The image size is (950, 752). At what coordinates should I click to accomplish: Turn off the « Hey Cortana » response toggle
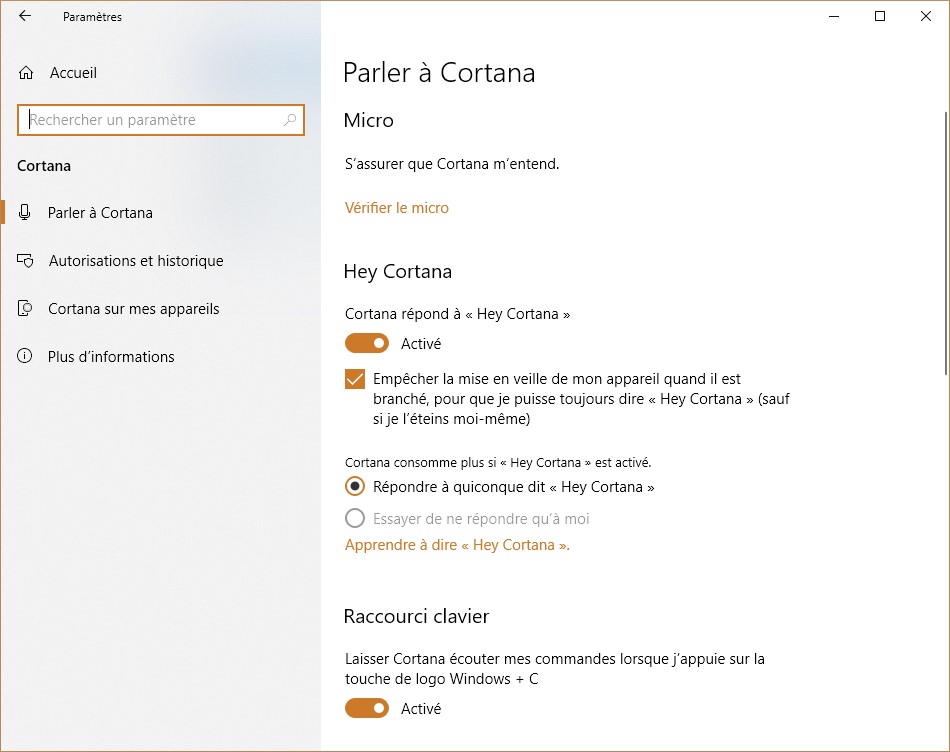click(x=367, y=344)
